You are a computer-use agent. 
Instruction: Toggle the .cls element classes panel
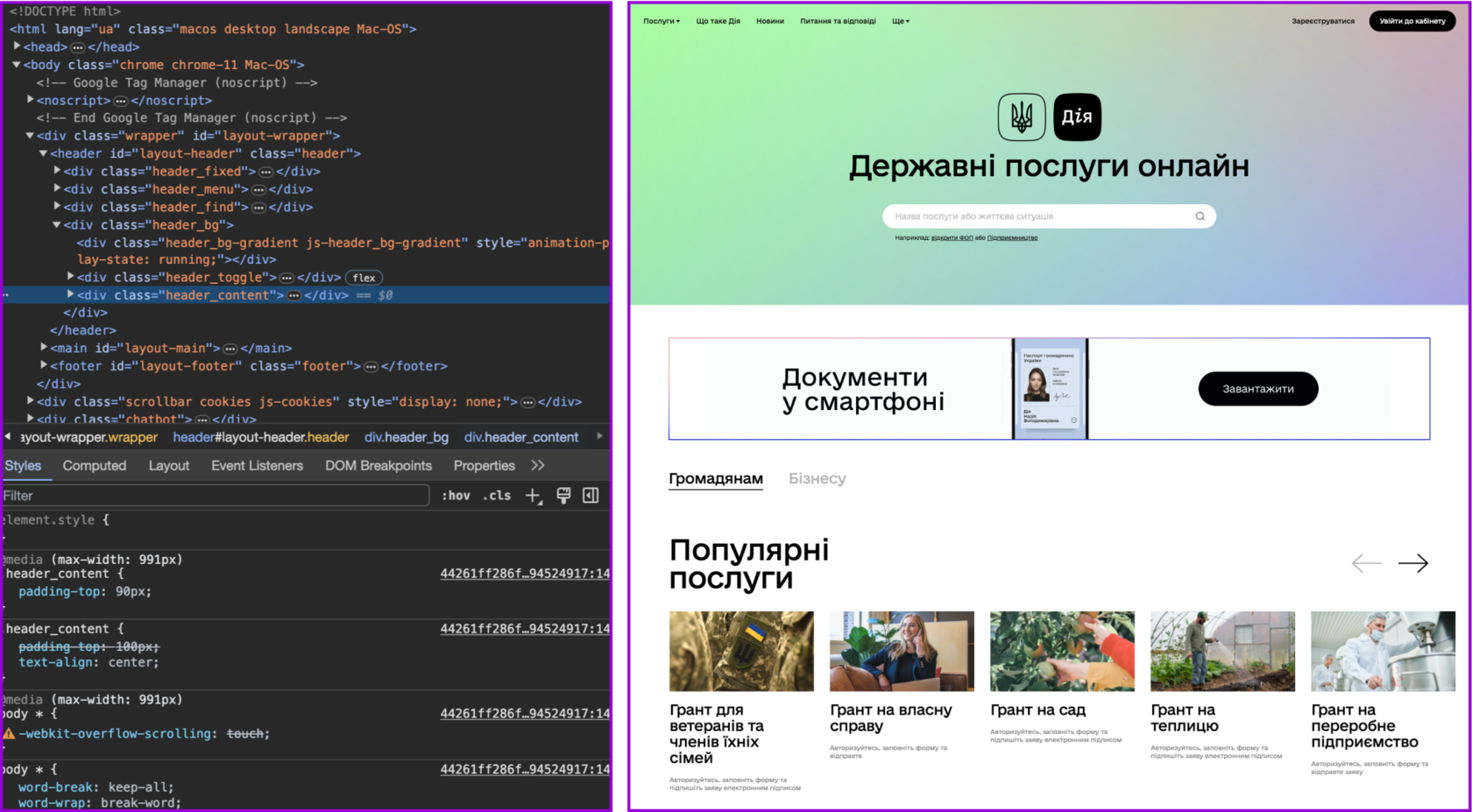pos(497,496)
